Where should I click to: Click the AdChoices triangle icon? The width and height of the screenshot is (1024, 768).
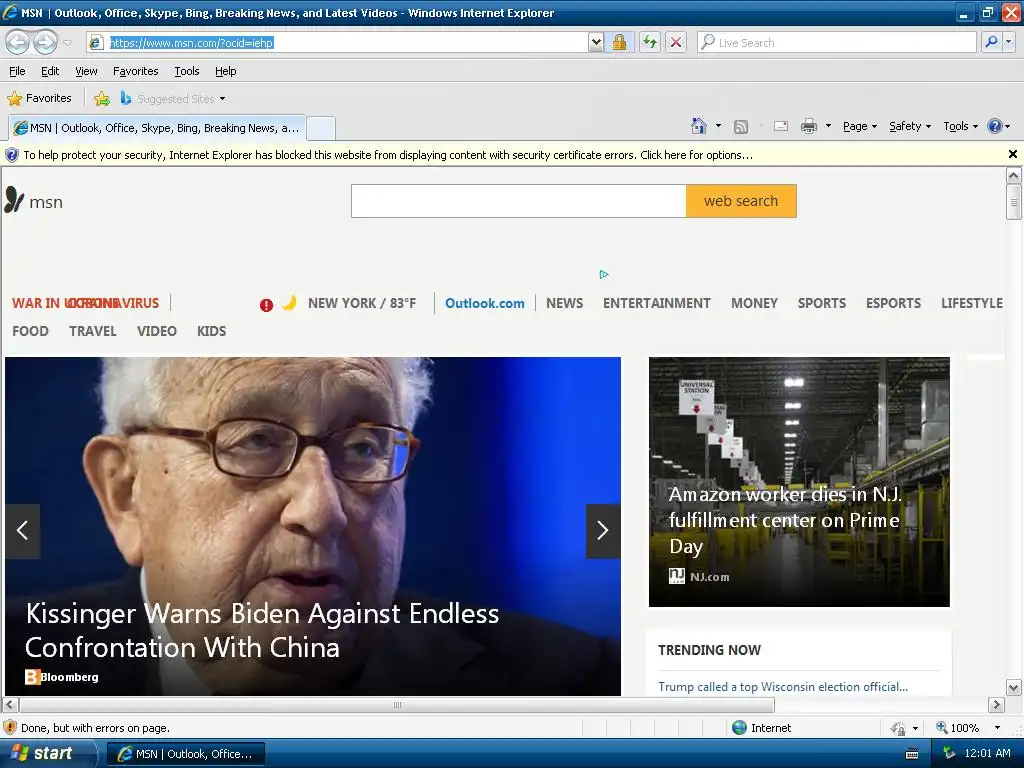coord(604,274)
